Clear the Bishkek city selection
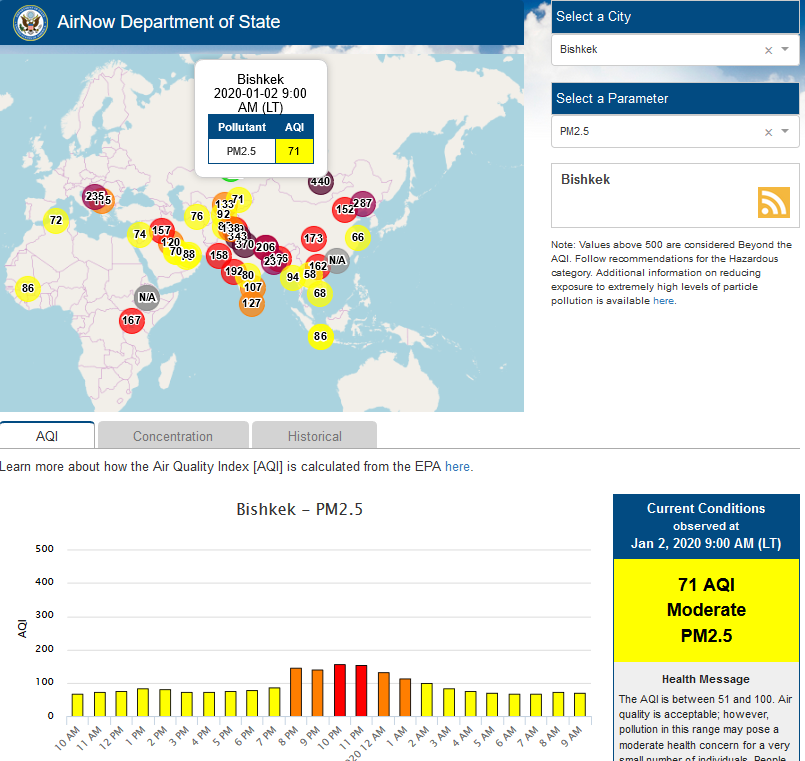The width and height of the screenshot is (805, 761). pyautogui.click(x=768, y=49)
